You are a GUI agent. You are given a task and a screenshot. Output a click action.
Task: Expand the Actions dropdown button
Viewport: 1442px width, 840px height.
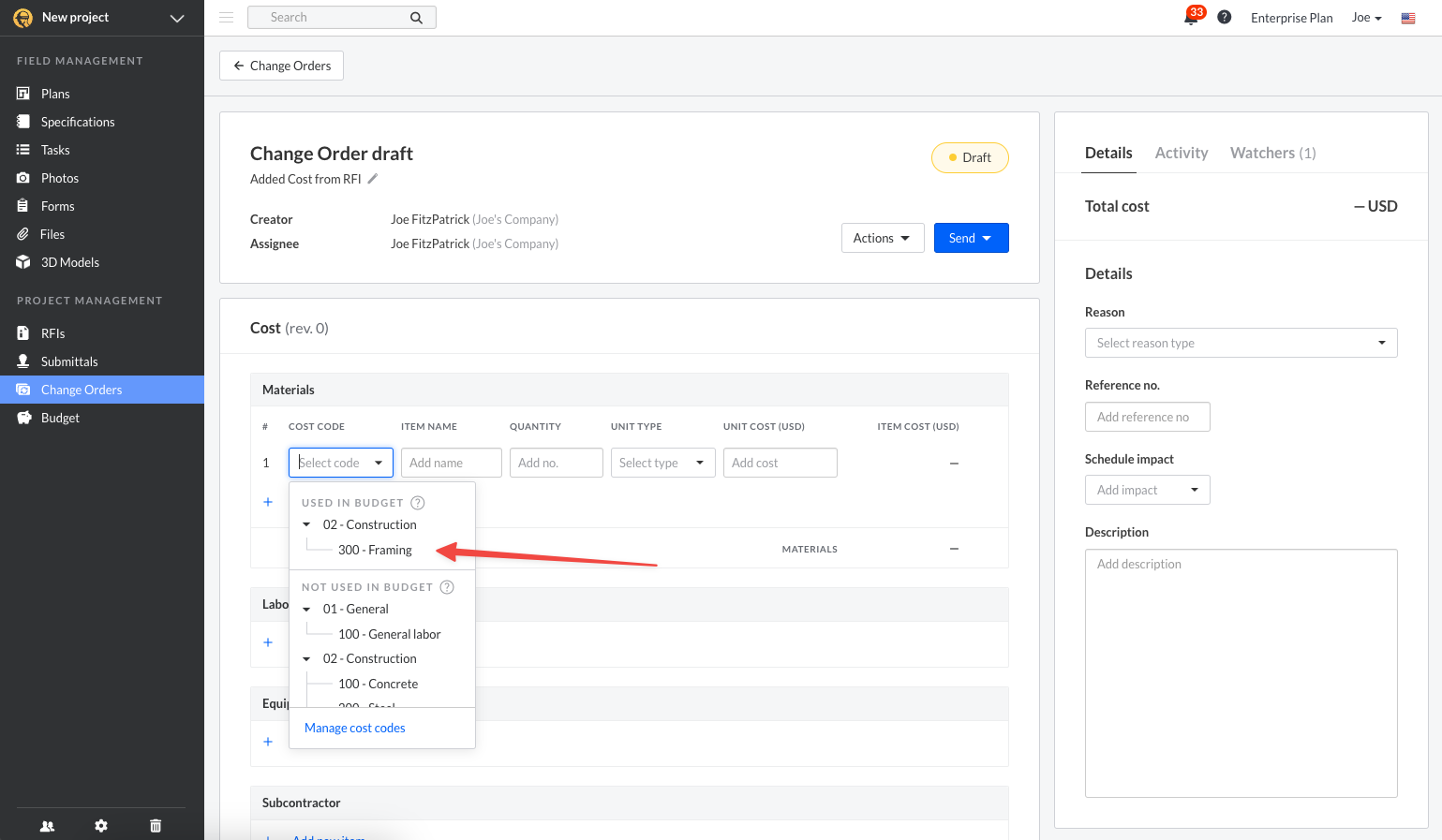(x=882, y=238)
